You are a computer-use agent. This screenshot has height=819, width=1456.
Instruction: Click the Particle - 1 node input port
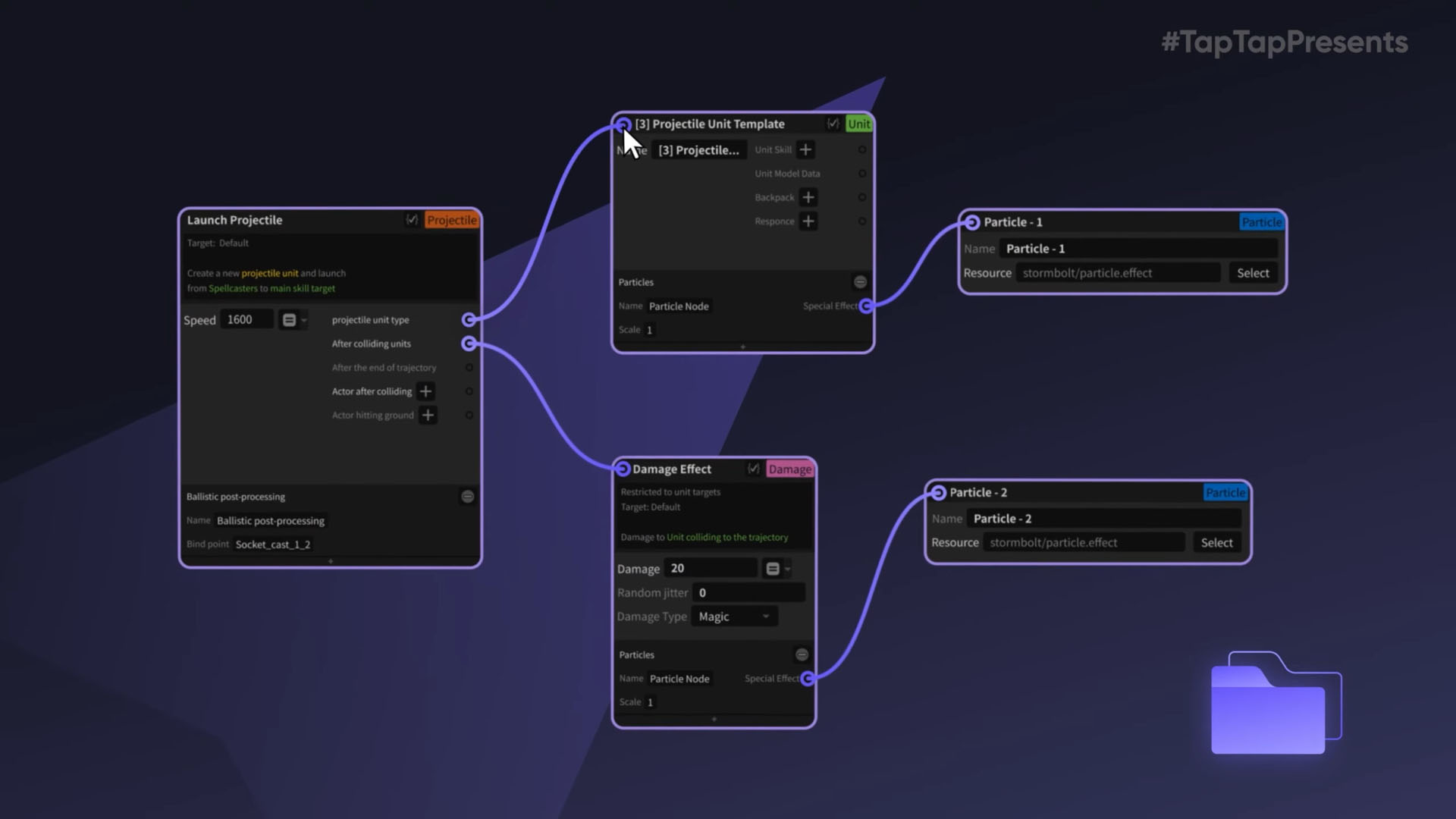point(972,222)
